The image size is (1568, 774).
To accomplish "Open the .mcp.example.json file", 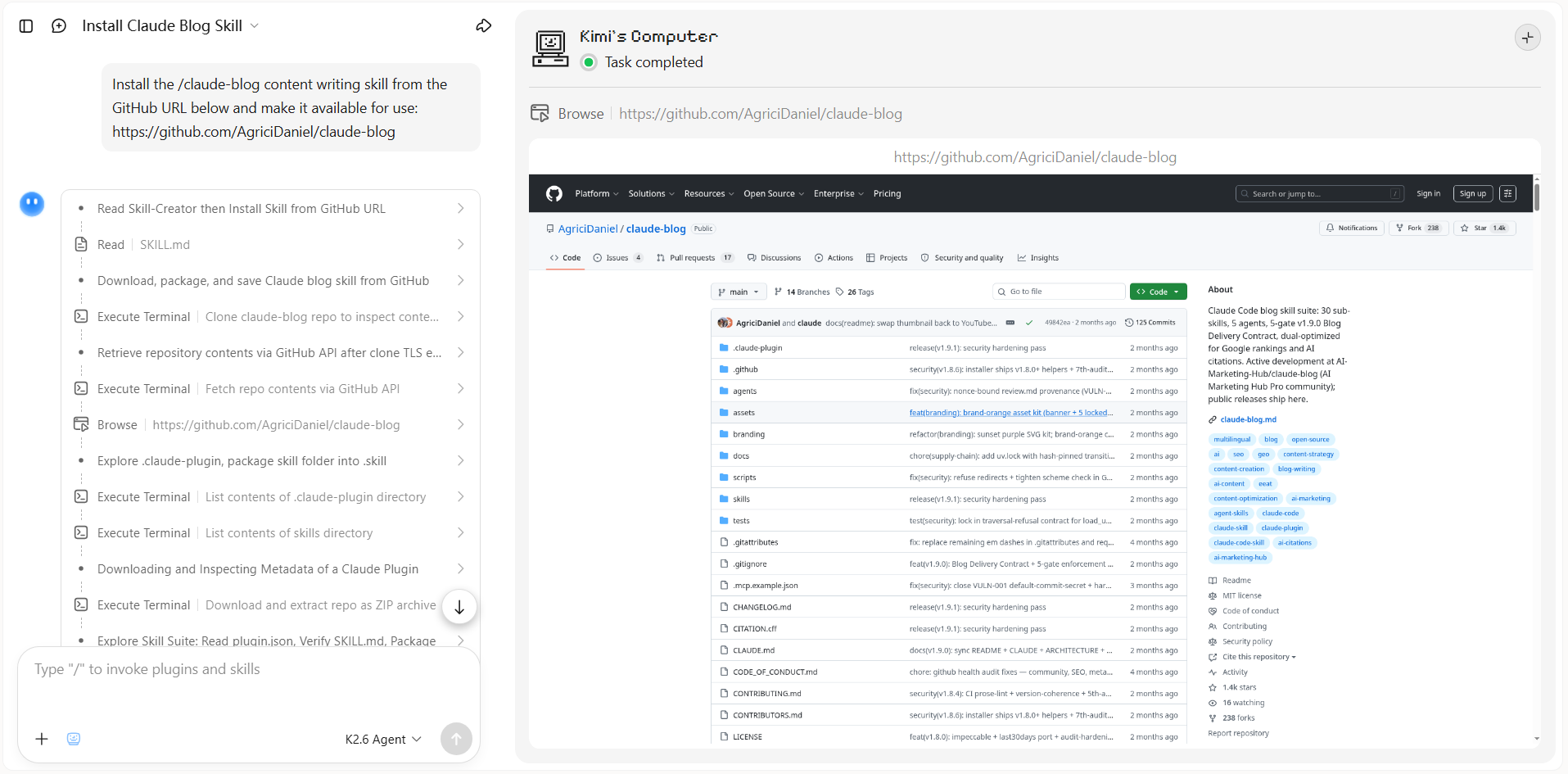I will point(765,586).
